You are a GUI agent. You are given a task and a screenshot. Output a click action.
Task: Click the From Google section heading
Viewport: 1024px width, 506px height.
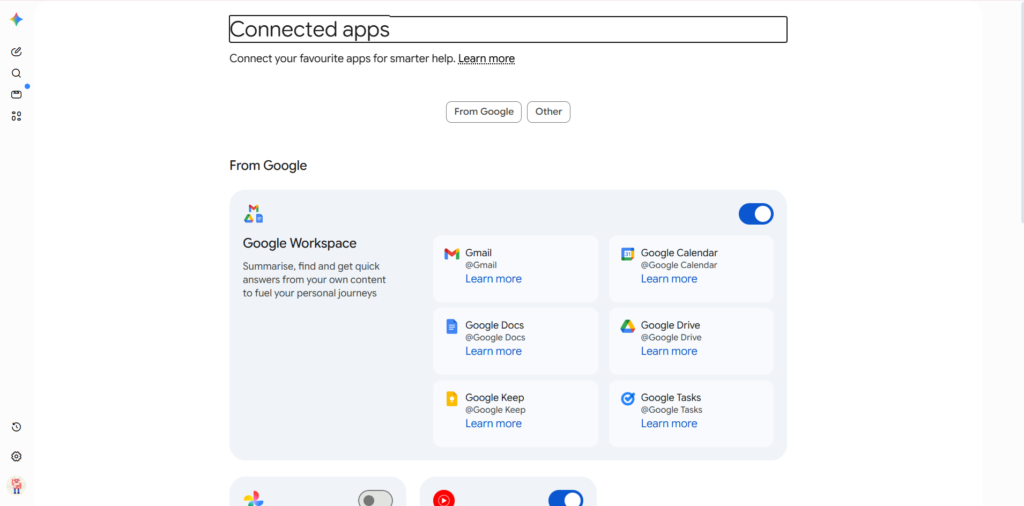coord(268,166)
